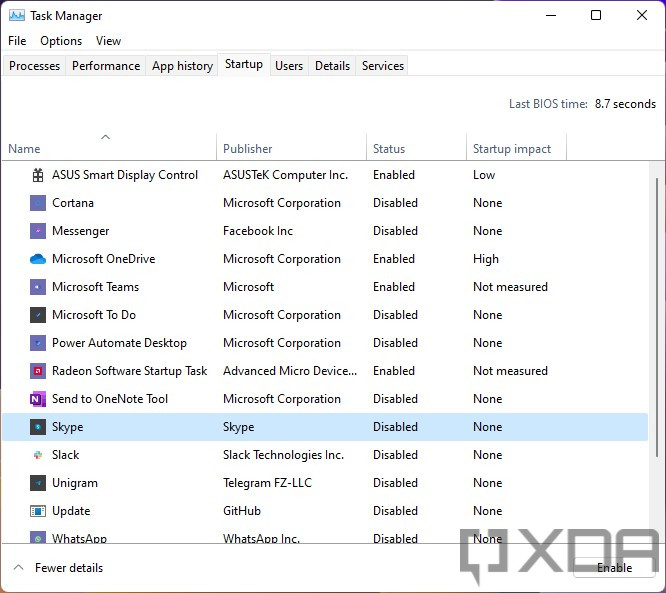Click the ASUS Smart Display Control icon
Viewport: 666px width, 593px height.
pos(38,175)
